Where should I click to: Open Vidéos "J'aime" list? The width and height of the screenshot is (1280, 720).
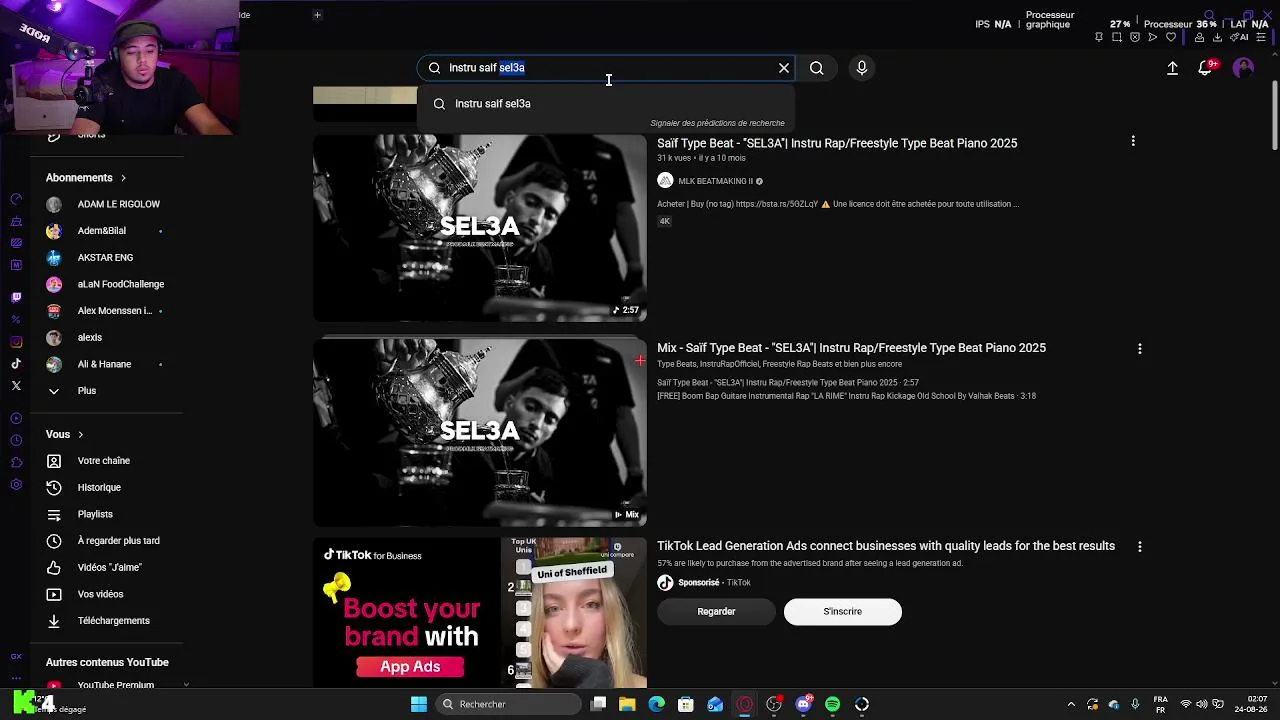tap(108, 567)
